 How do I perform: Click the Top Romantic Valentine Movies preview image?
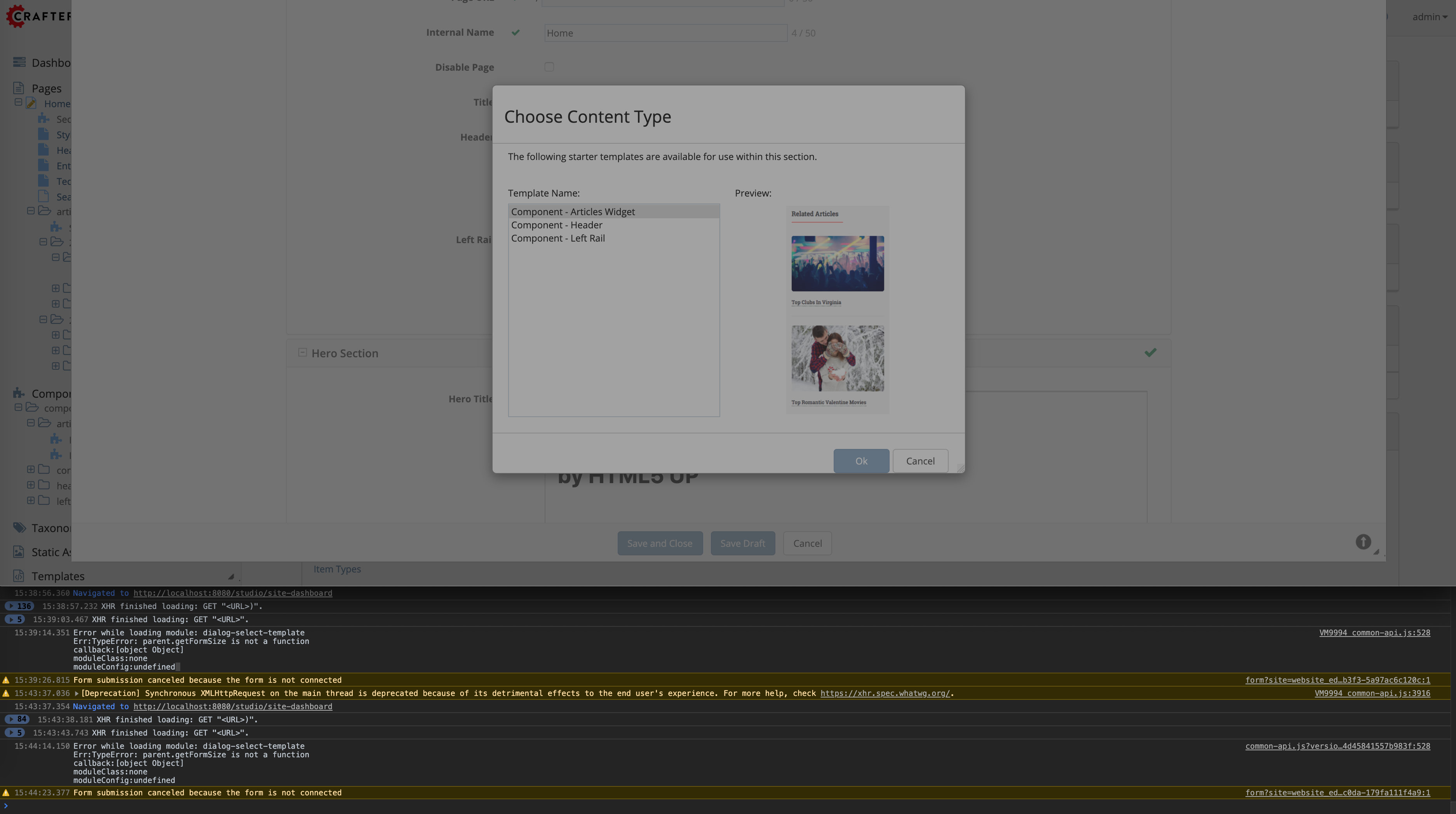coord(838,358)
